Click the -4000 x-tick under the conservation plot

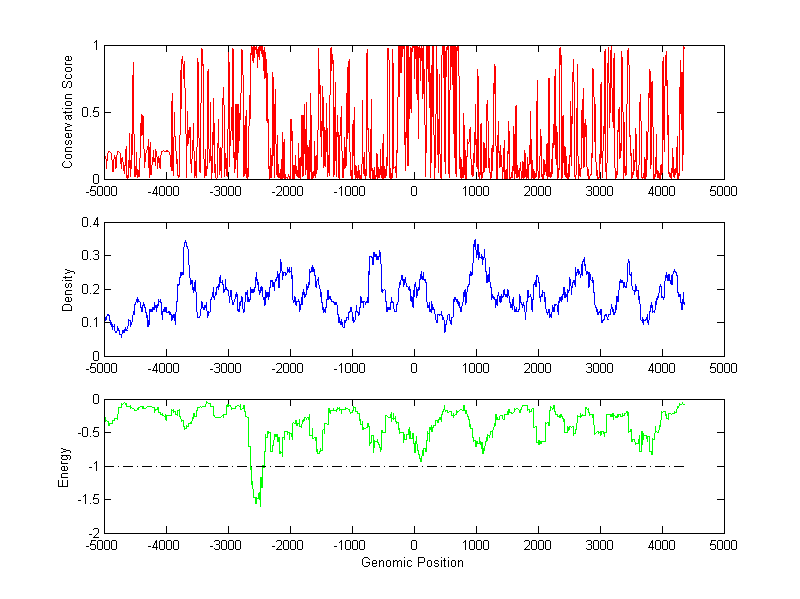coord(163,191)
